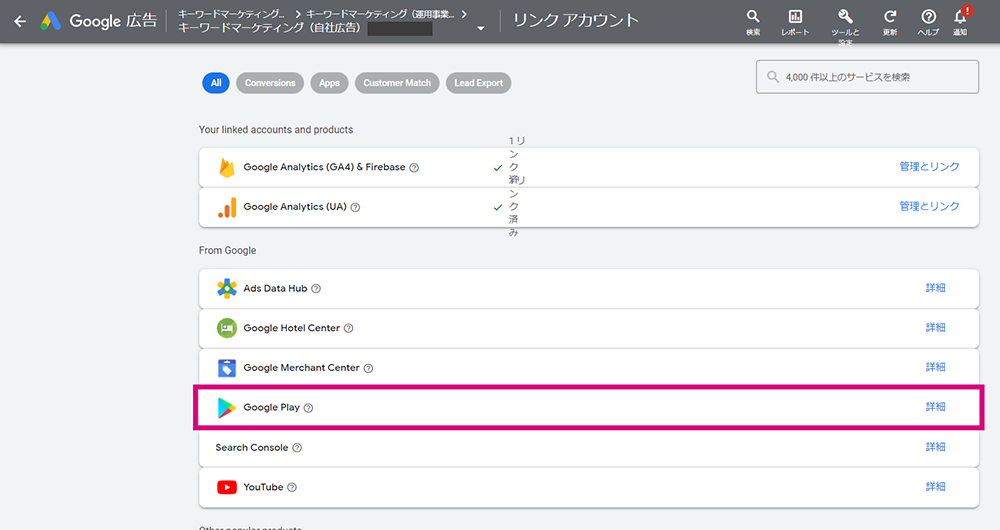Select the Customer Match filter chip
This screenshot has height=530, width=1000.
tap(397, 83)
